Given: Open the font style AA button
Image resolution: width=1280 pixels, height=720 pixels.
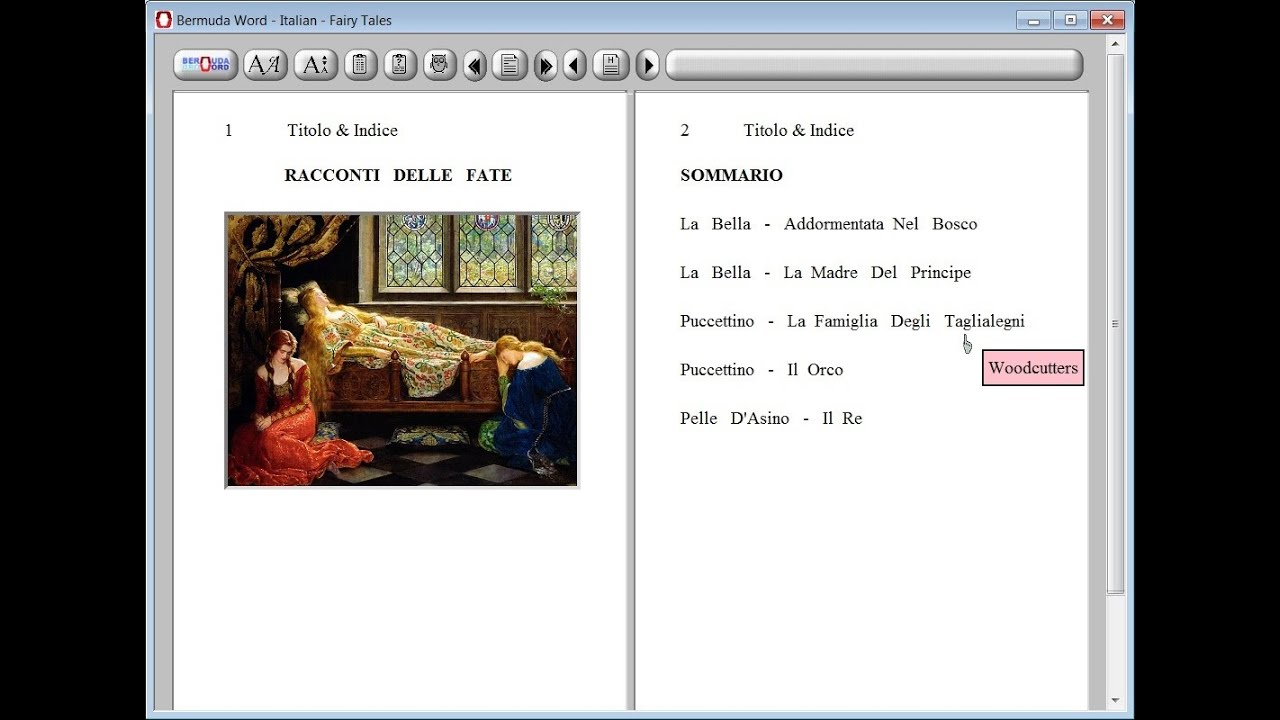Looking at the screenshot, I should pyautogui.click(x=265, y=65).
